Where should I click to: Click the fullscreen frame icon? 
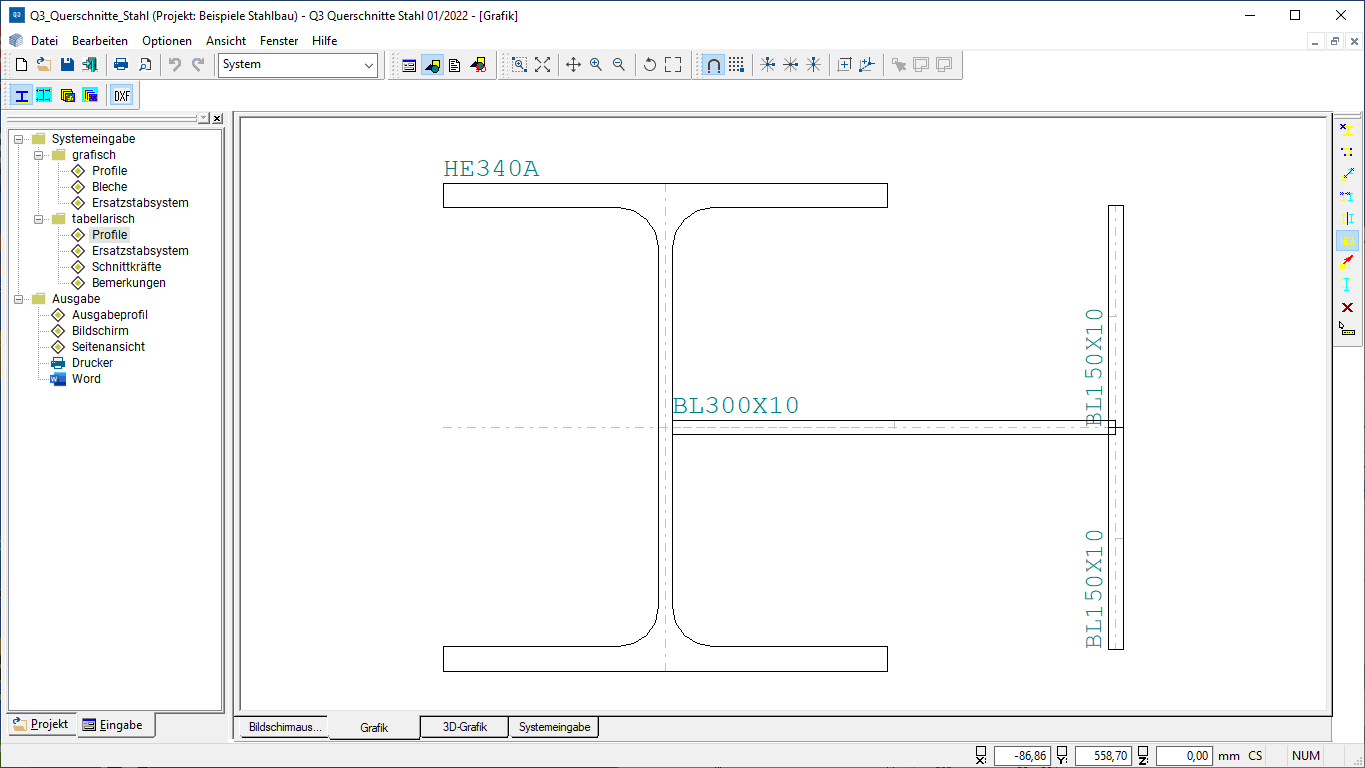673,64
